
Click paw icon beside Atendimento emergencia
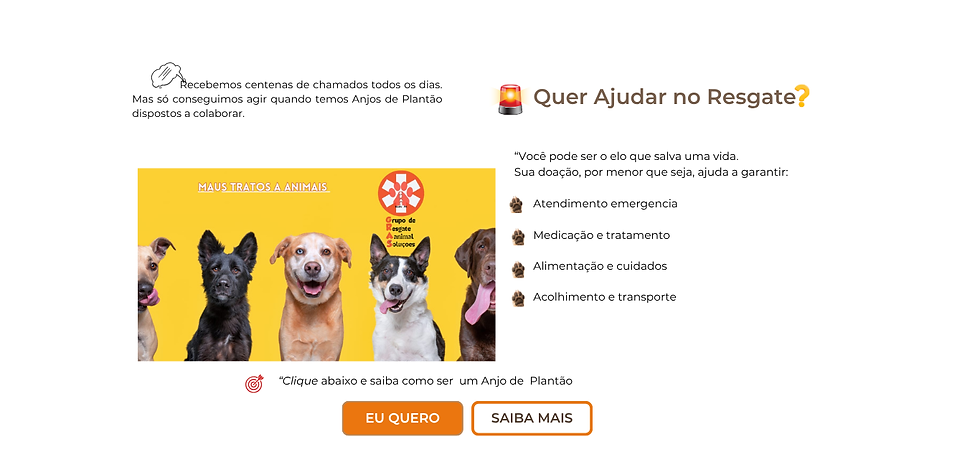pos(516,204)
